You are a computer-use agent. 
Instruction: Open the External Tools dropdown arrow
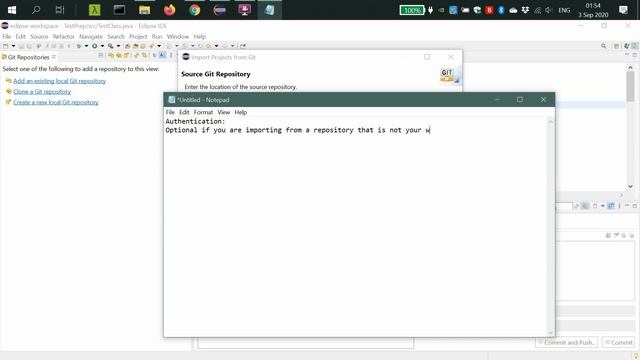click(118, 46)
